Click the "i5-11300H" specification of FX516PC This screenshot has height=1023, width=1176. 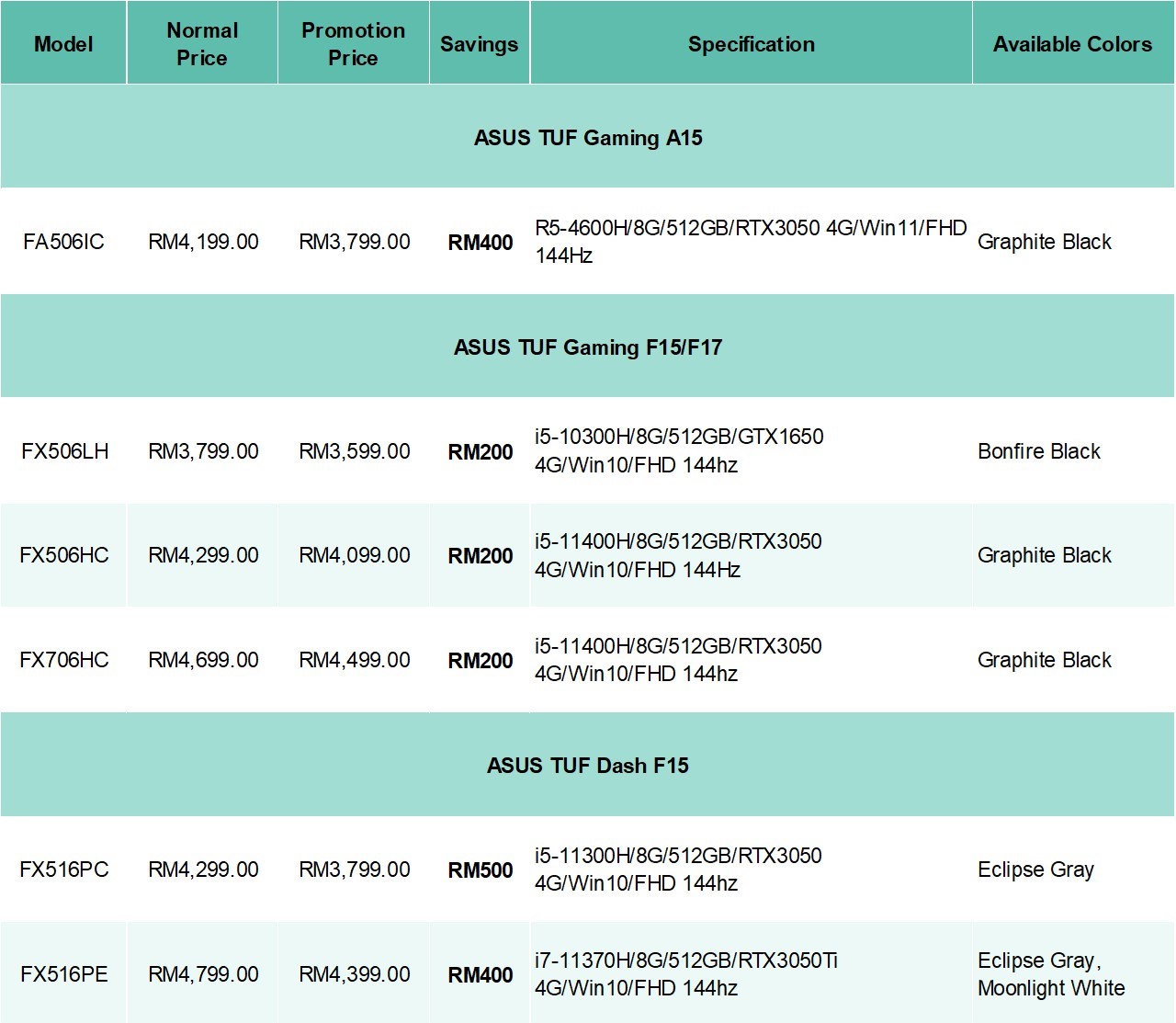[678, 870]
